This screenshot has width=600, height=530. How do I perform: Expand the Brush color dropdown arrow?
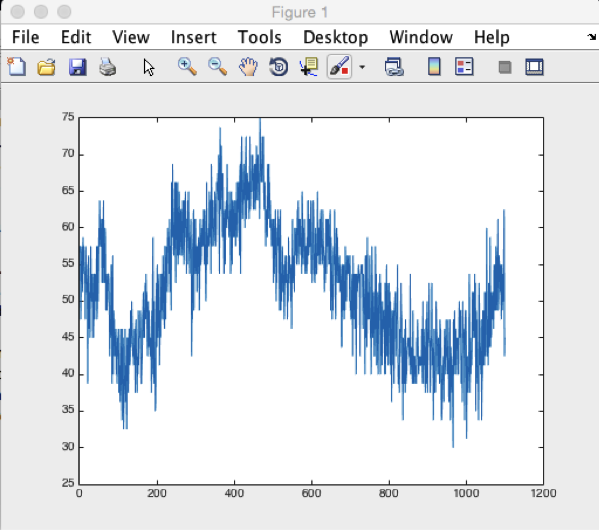[362, 68]
